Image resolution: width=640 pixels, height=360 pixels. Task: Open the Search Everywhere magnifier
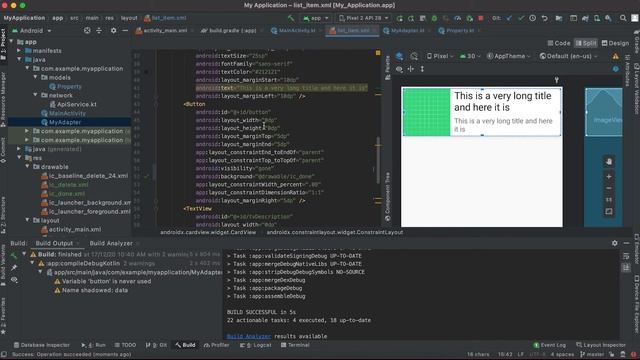(623, 18)
